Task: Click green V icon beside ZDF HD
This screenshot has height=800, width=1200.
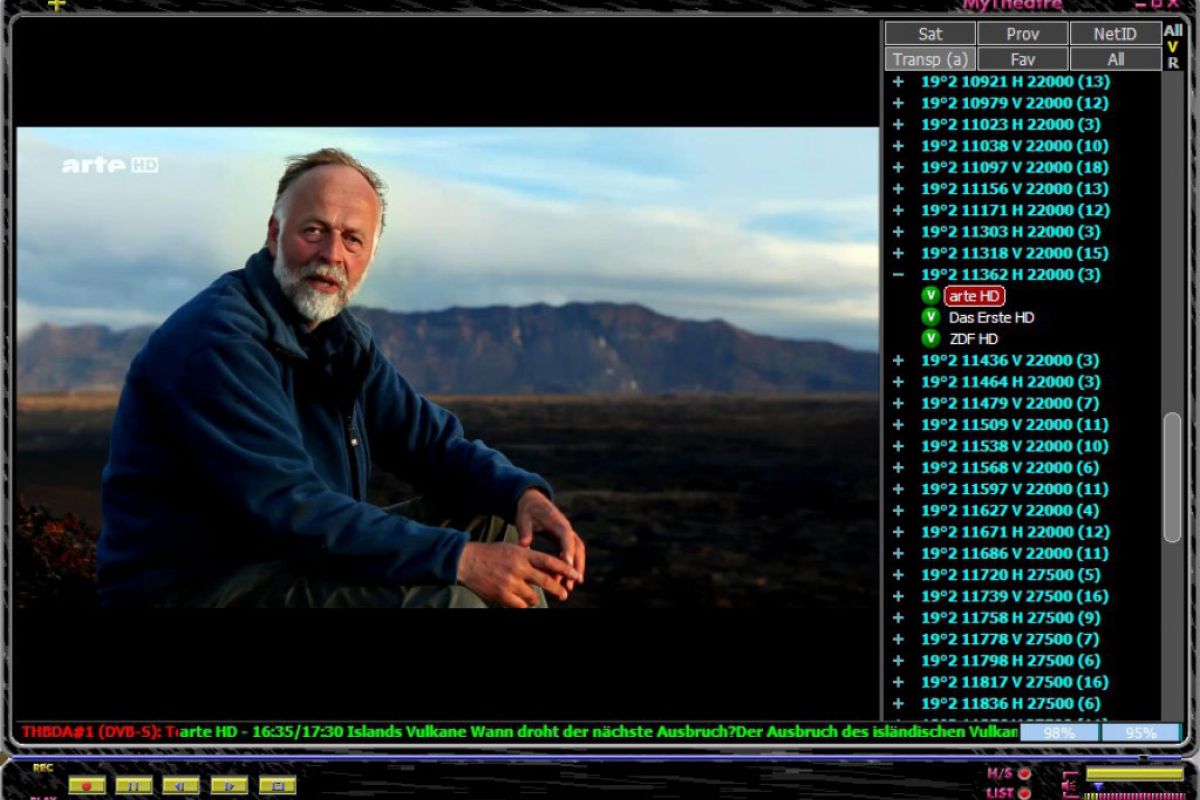Action: (x=931, y=338)
